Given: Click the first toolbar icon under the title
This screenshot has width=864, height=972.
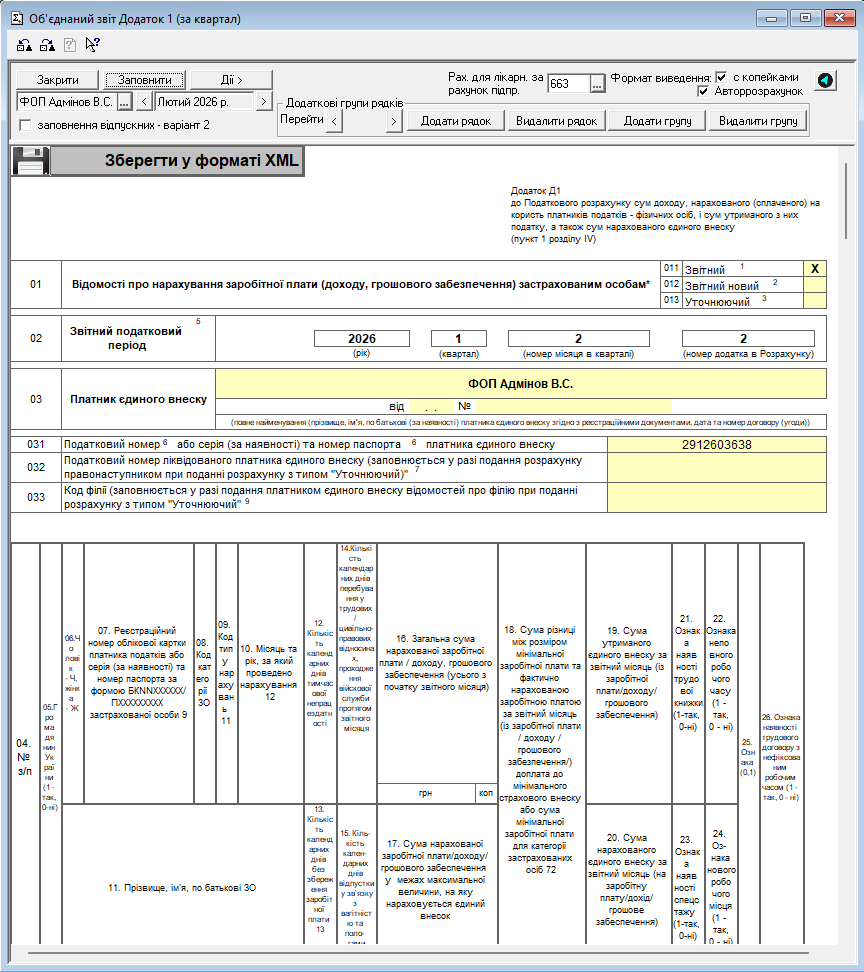Looking at the screenshot, I should pos(25,44).
